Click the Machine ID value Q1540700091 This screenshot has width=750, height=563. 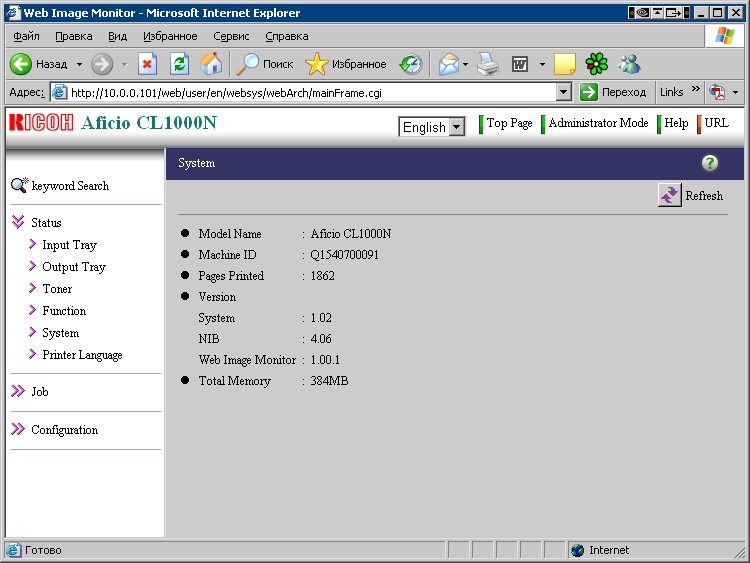(x=344, y=255)
